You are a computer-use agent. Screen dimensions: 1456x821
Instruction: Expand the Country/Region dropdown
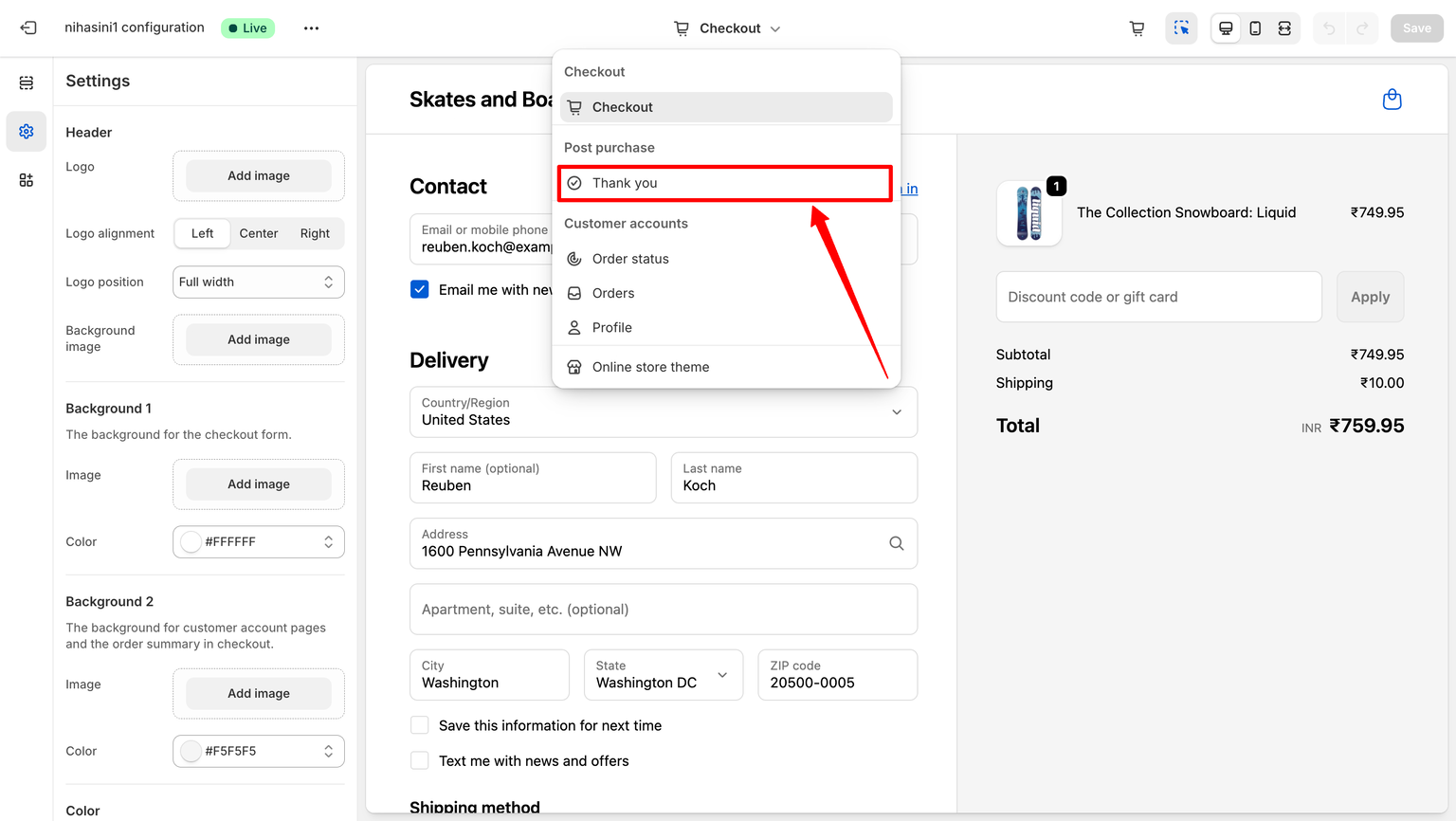pos(663,411)
